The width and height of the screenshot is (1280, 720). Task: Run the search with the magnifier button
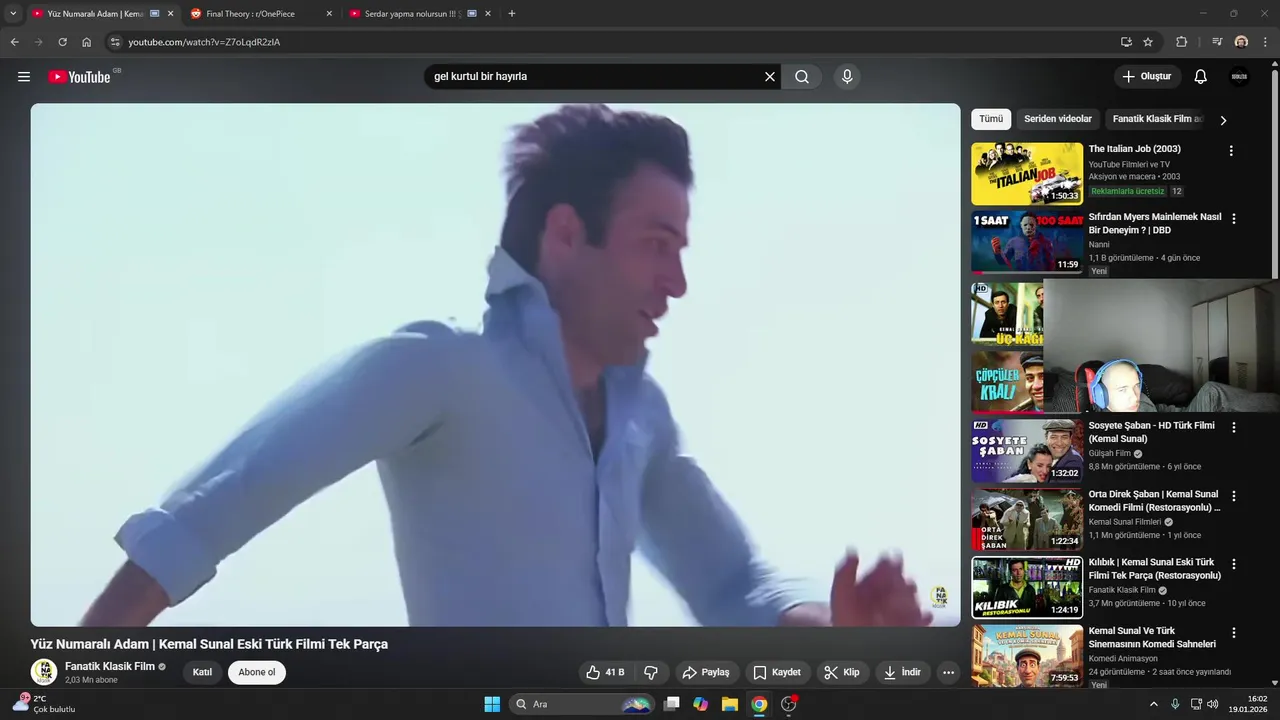802,77
